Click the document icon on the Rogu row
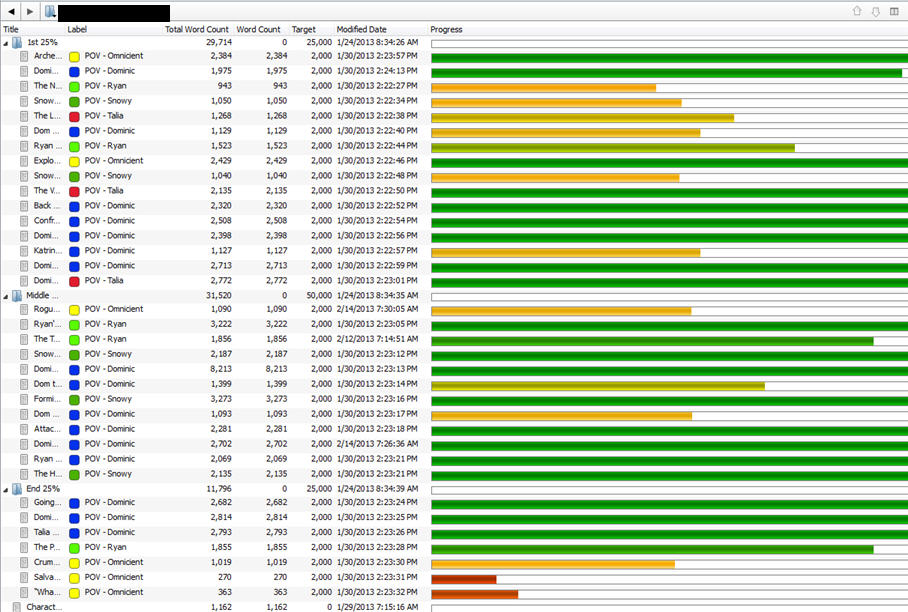The height and width of the screenshot is (612, 908). pos(22,309)
